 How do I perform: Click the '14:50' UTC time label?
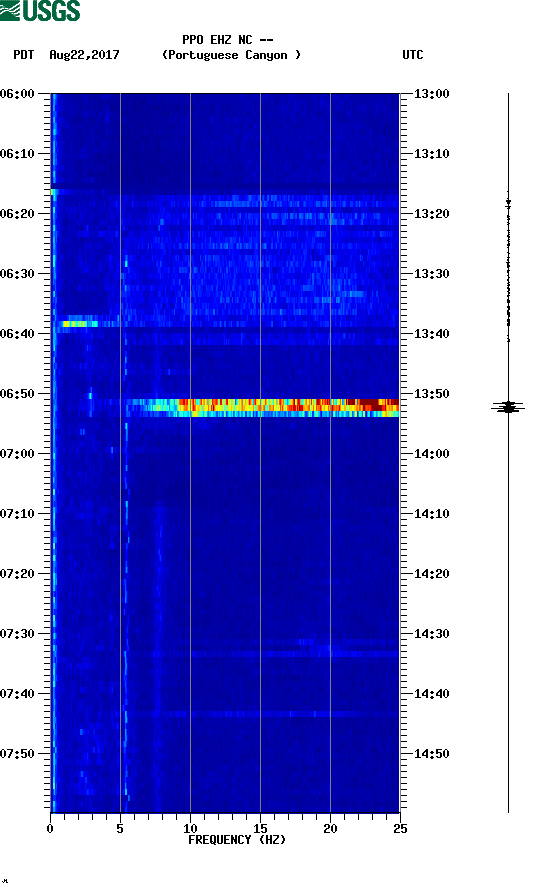point(431,754)
